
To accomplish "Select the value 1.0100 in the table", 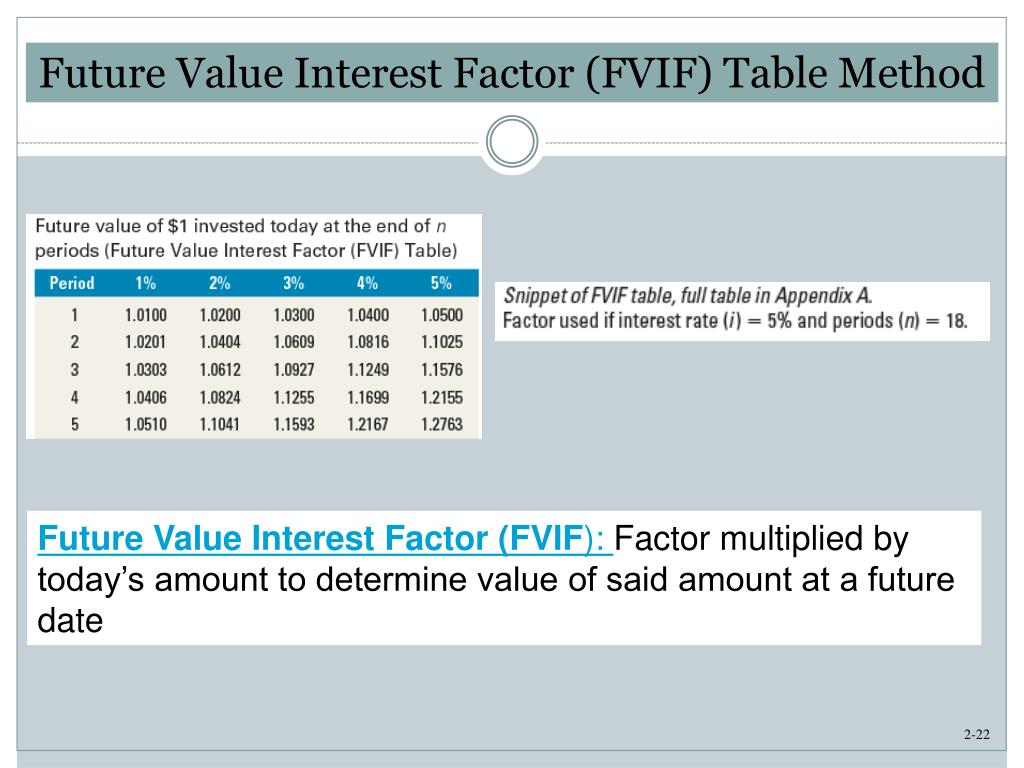I will (146, 315).
